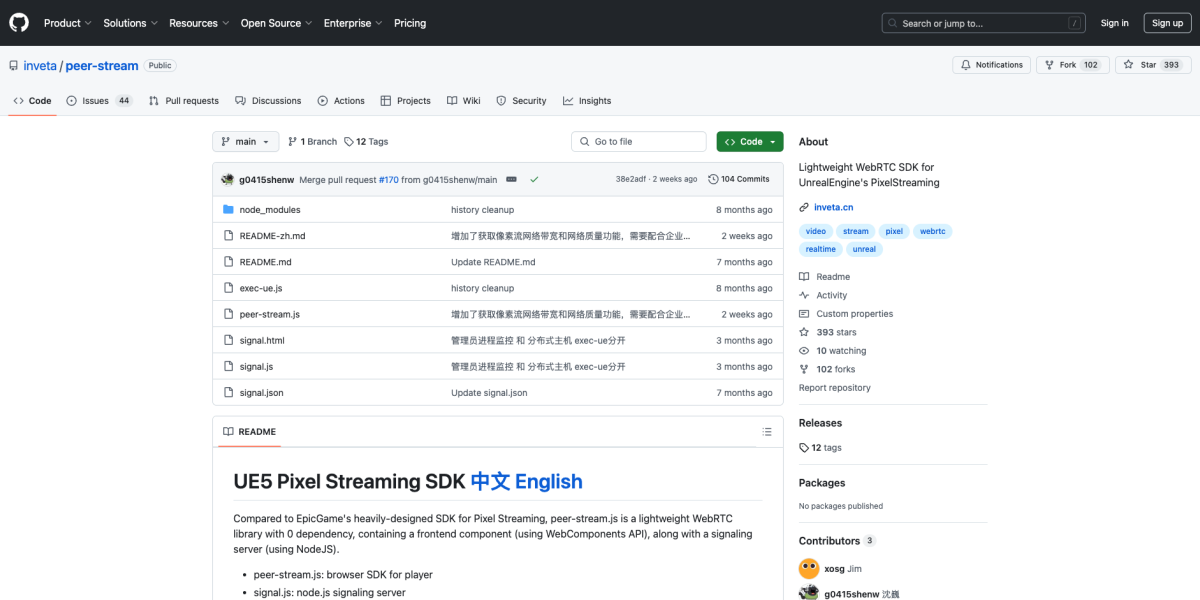Open the README outline icon
Viewport: 1200px width, 600px height.
[x=766, y=431]
